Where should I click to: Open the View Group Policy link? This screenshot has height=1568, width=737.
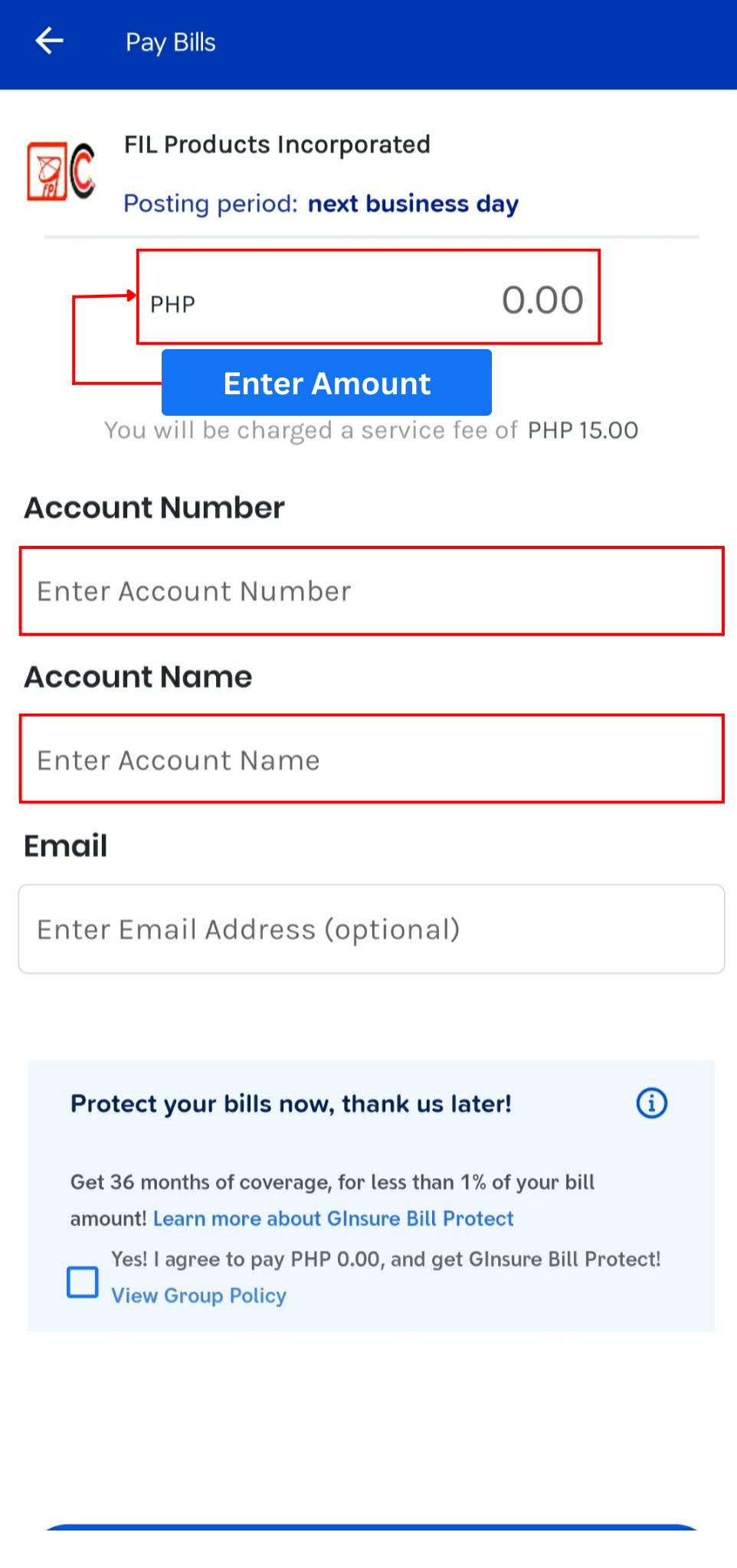(199, 1295)
